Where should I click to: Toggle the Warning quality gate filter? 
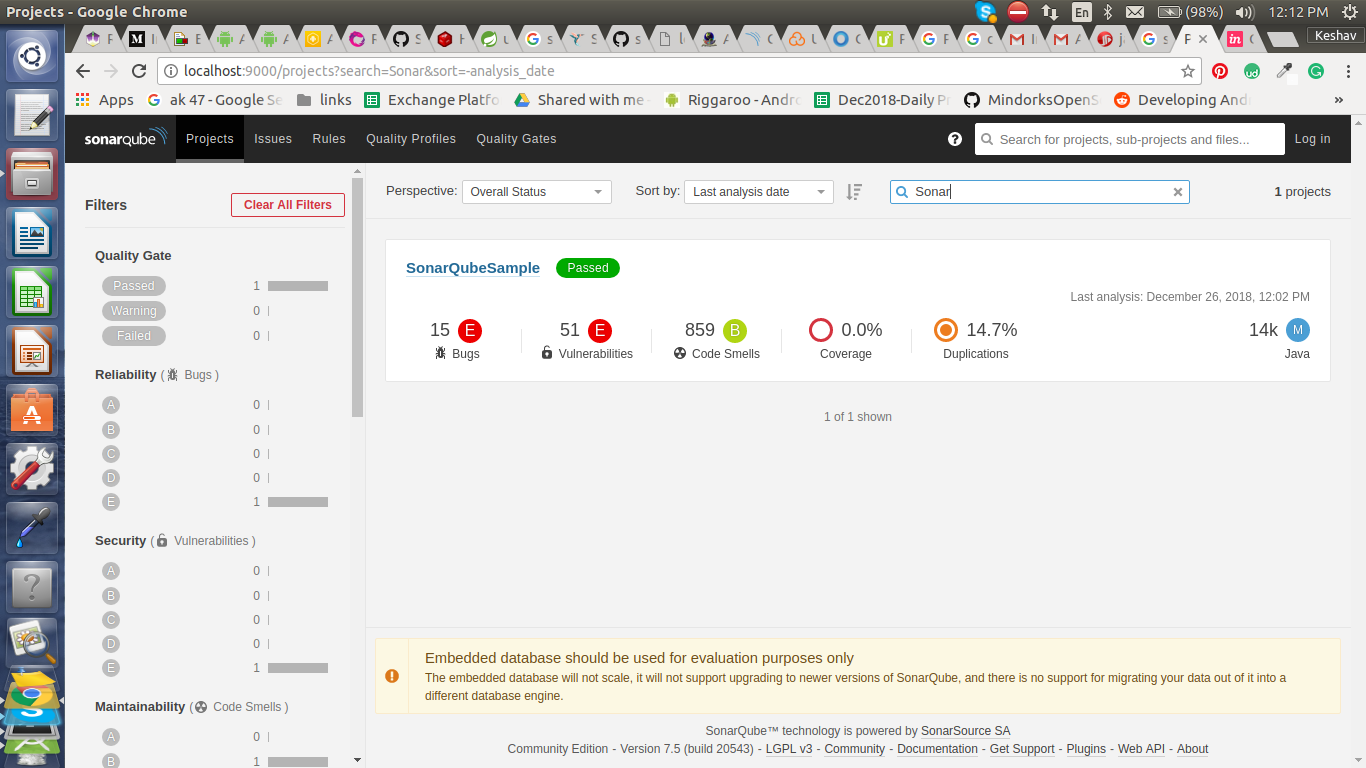134,311
